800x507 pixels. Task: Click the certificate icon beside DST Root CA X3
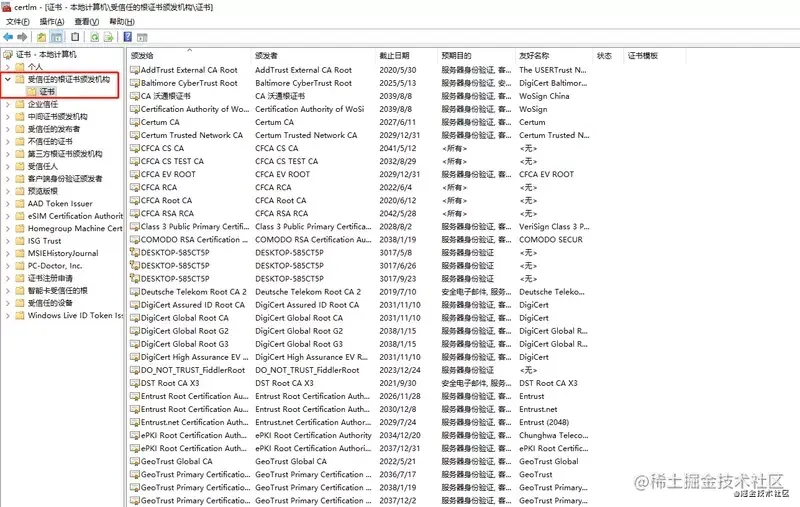pos(135,383)
